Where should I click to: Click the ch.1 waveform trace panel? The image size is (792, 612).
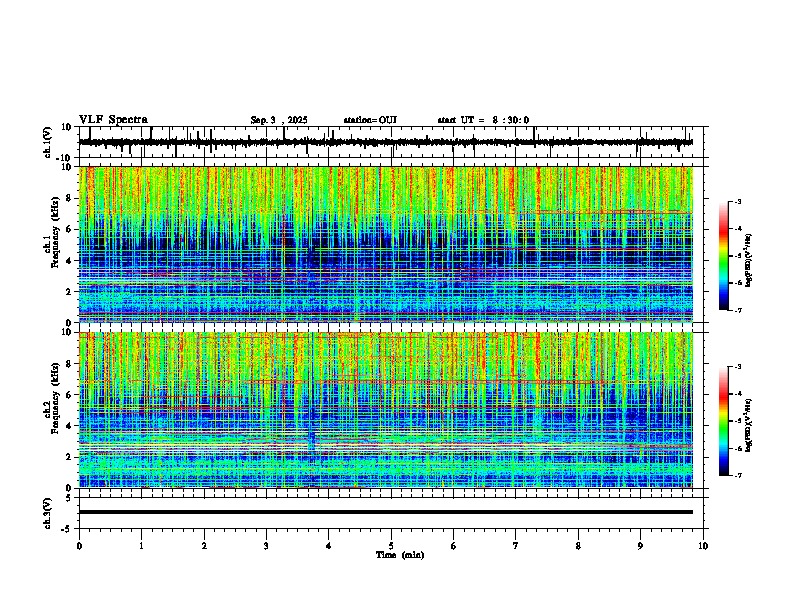[391, 142]
